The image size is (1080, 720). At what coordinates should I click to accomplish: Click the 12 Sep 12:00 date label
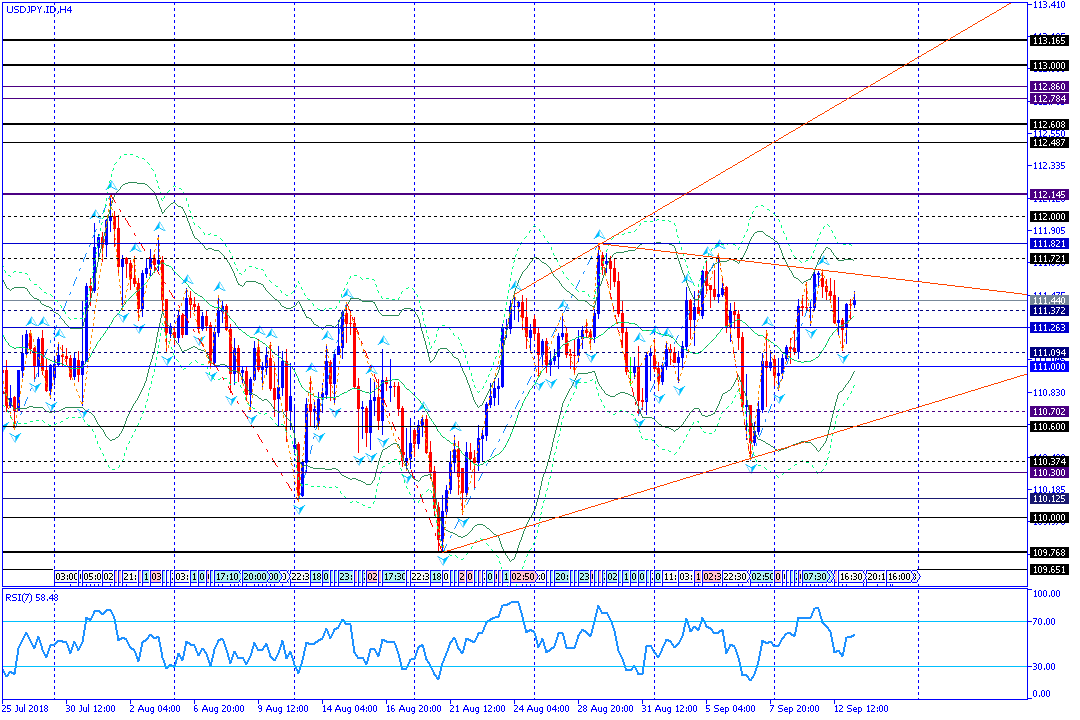point(862,708)
